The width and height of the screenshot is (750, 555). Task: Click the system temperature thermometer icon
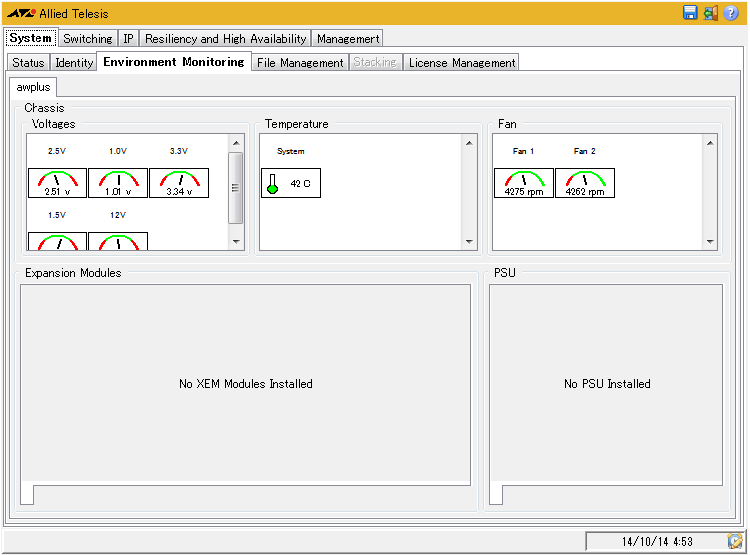pyautogui.click(x=272, y=184)
